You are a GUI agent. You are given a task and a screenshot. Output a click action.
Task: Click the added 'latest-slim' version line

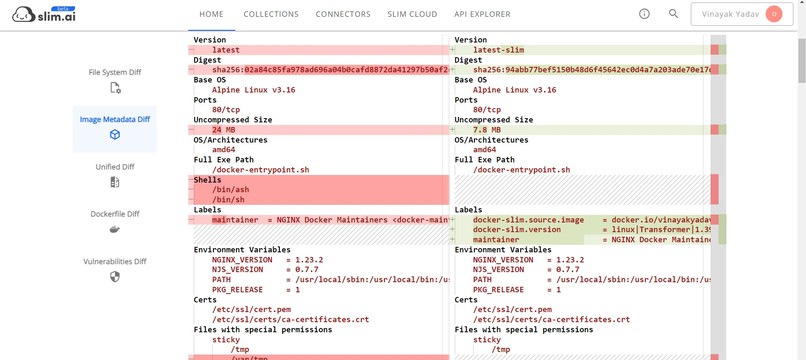580,50
